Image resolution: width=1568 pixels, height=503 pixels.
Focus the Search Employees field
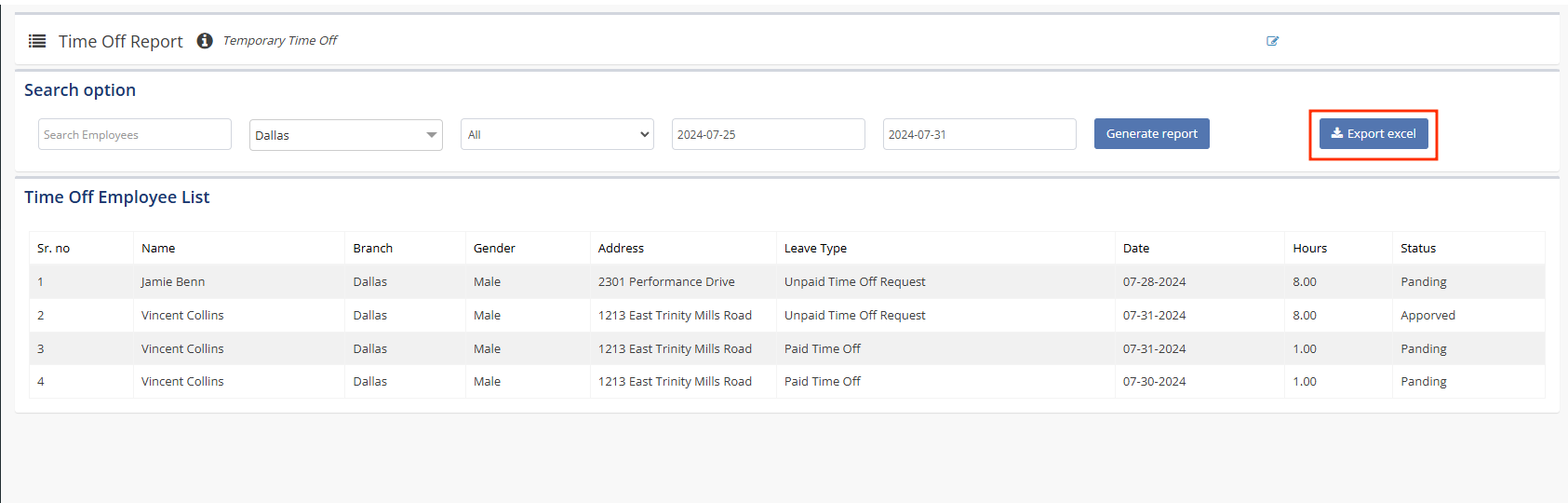click(135, 134)
